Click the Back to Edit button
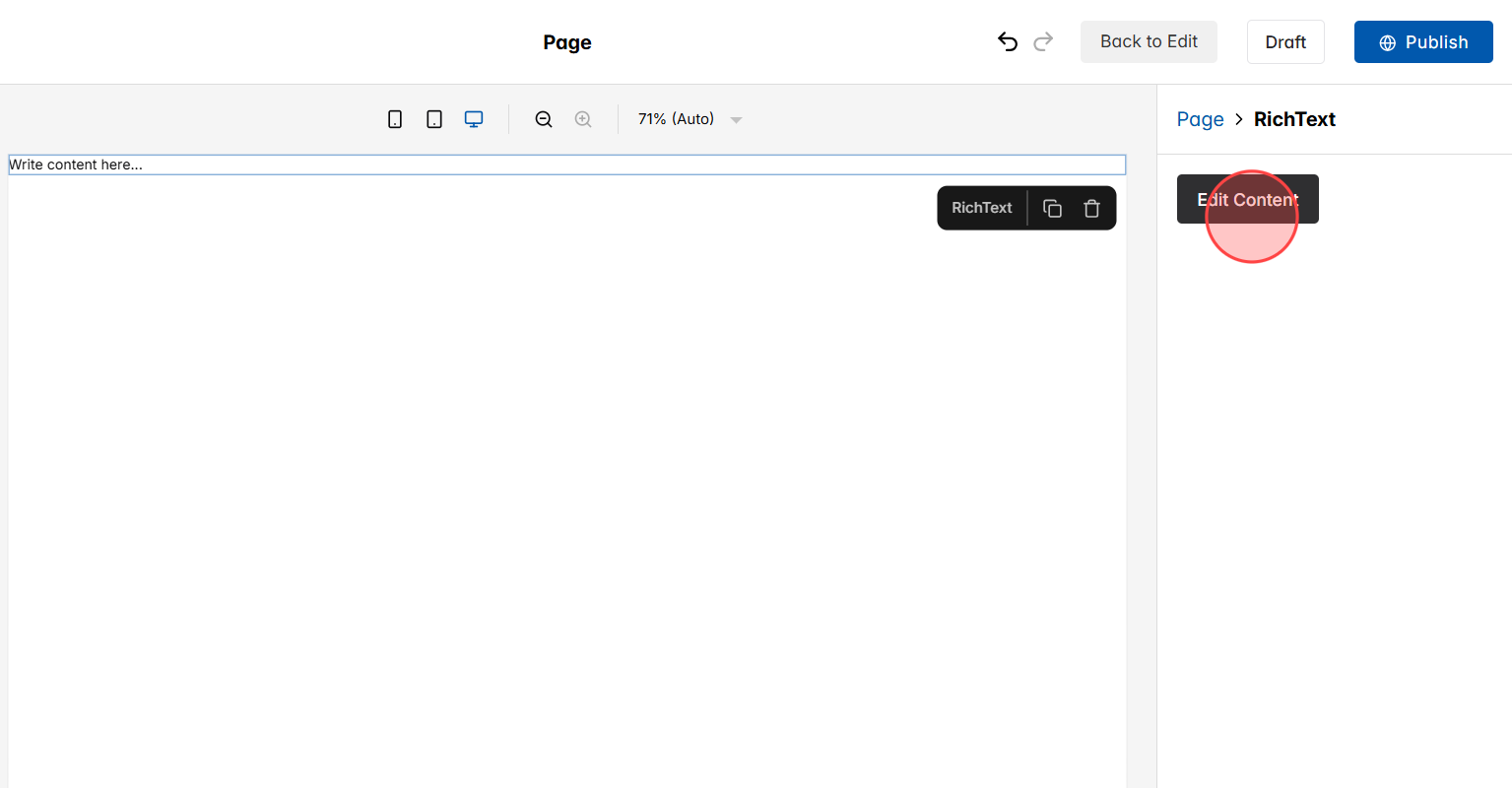The height and width of the screenshot is (788, 1512). (1149, 41)
